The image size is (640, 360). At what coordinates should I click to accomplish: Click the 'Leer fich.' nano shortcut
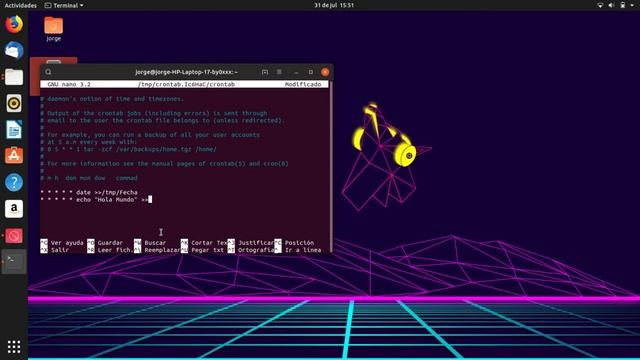(111, 250)
